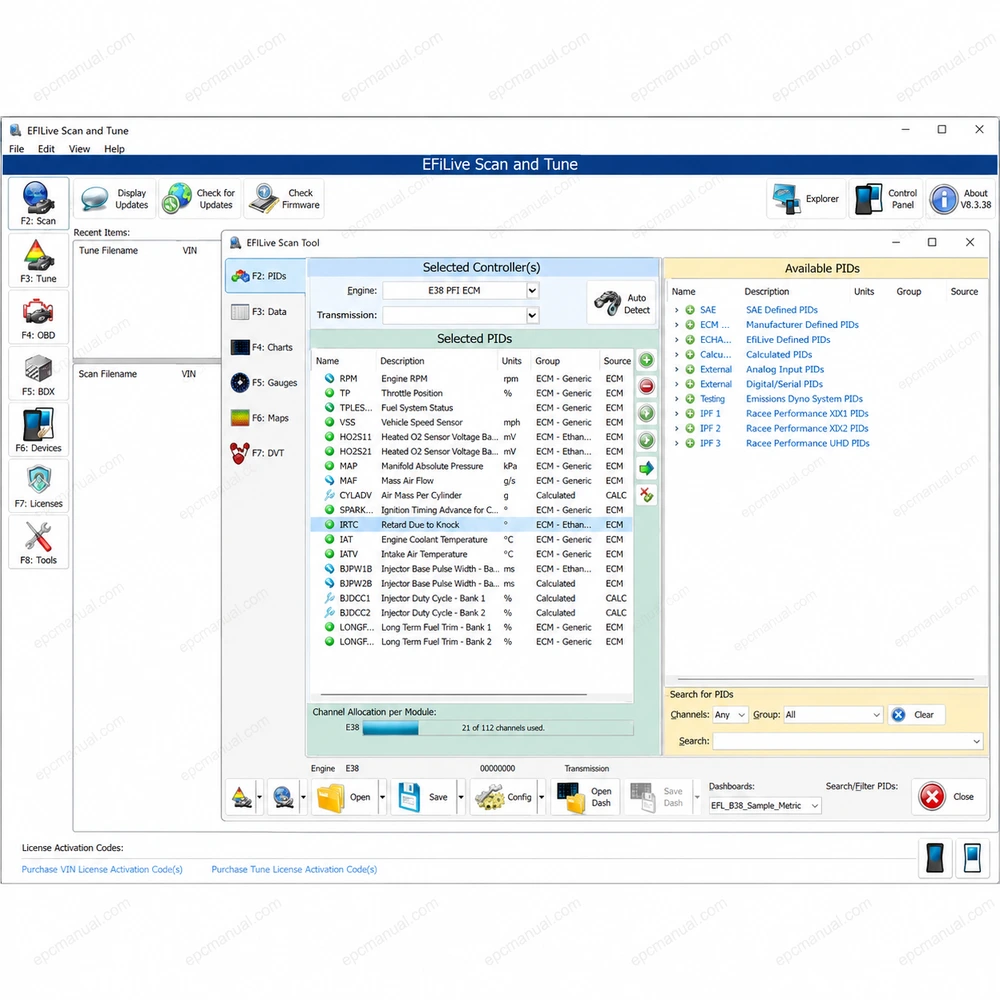Open the Transmission controller dropdown

click(x=532, y=315)
